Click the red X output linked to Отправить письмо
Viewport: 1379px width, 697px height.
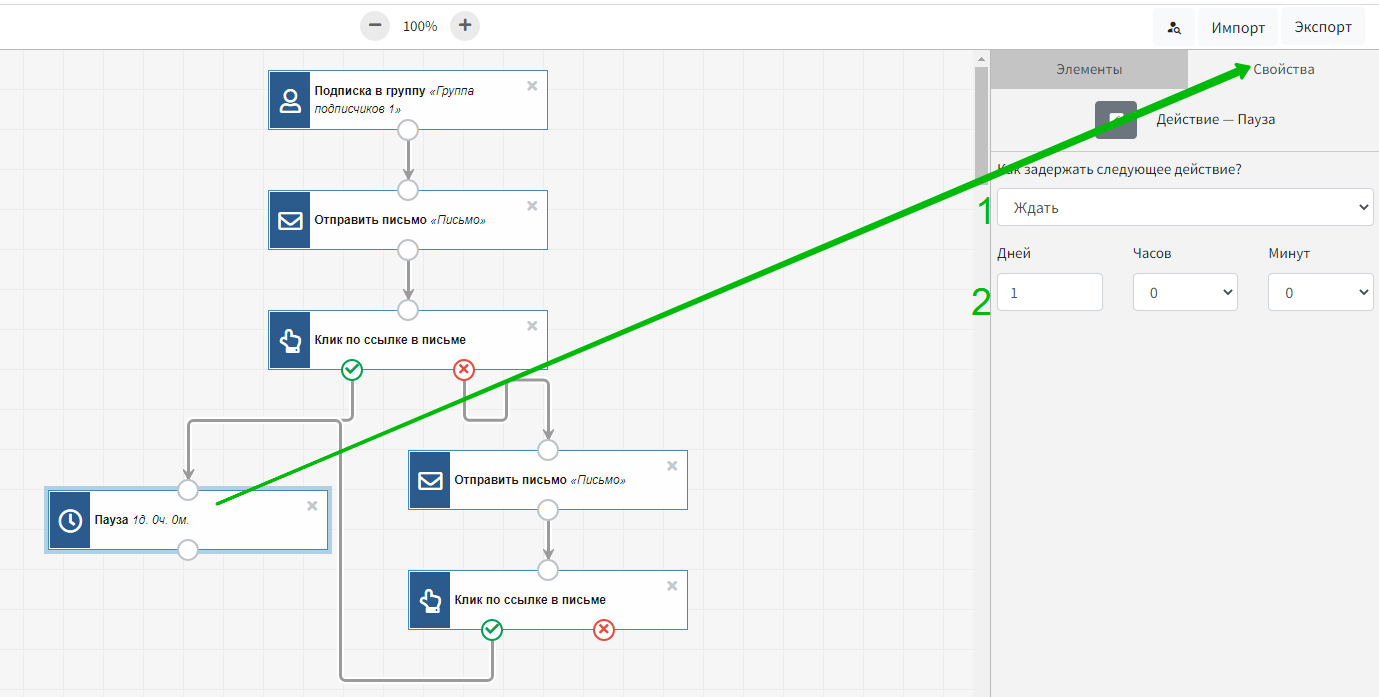point(463,370)
